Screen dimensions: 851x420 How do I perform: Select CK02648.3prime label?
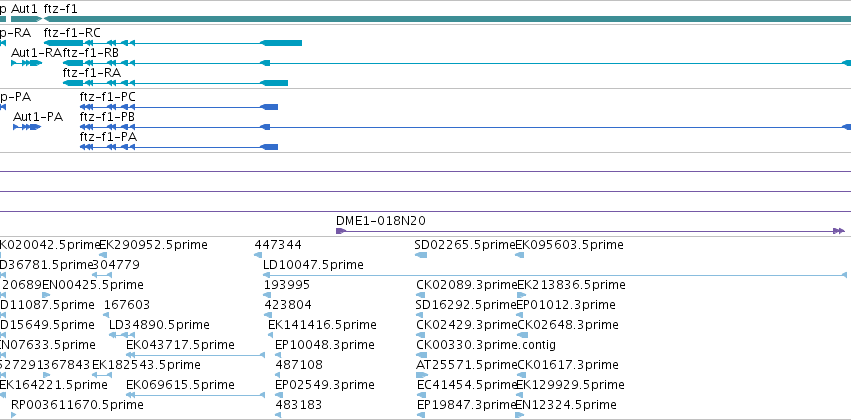(568, 325)
